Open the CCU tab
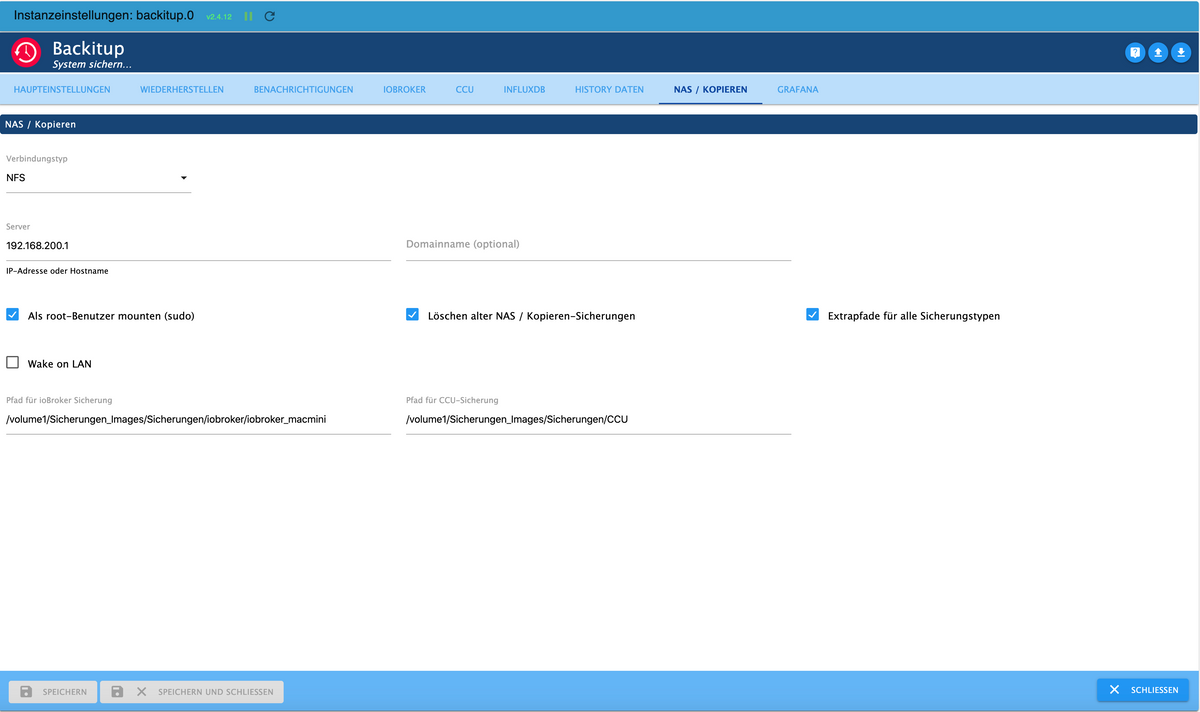This screenshot has height=712, width=1200. 464,89
